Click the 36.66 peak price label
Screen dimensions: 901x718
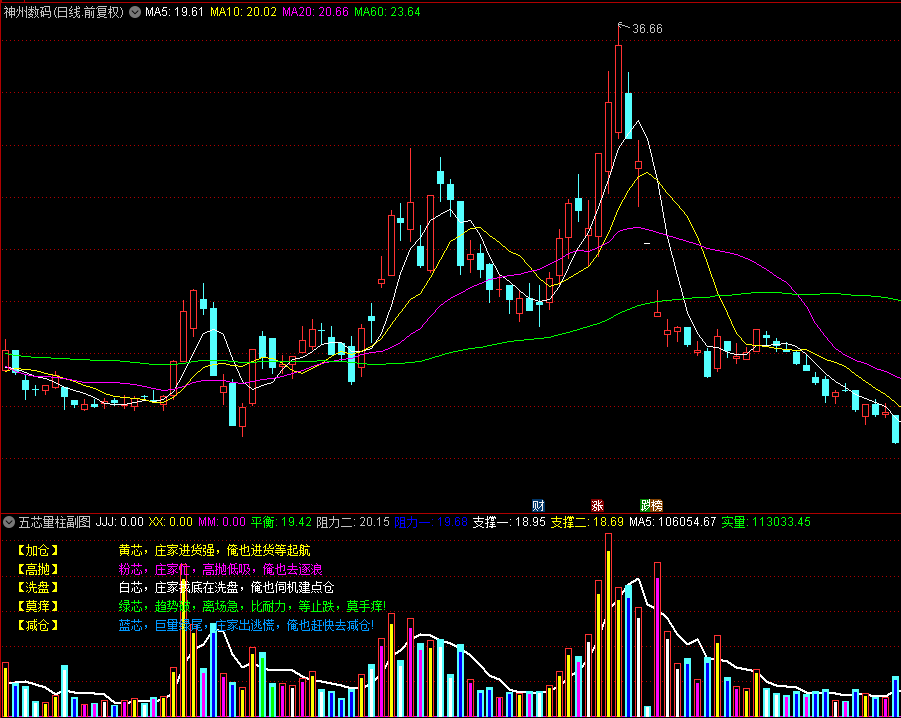[x=647, y=29]
